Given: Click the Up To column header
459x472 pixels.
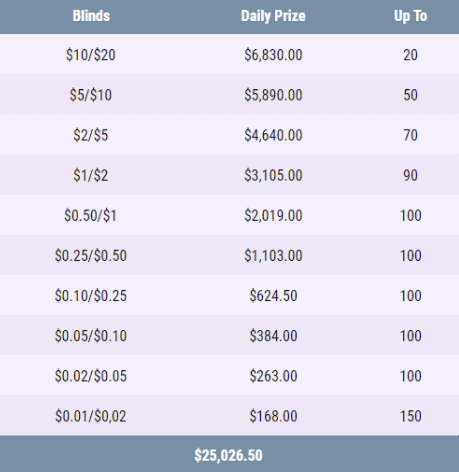Looking at the screenshot, I should 410,16.
